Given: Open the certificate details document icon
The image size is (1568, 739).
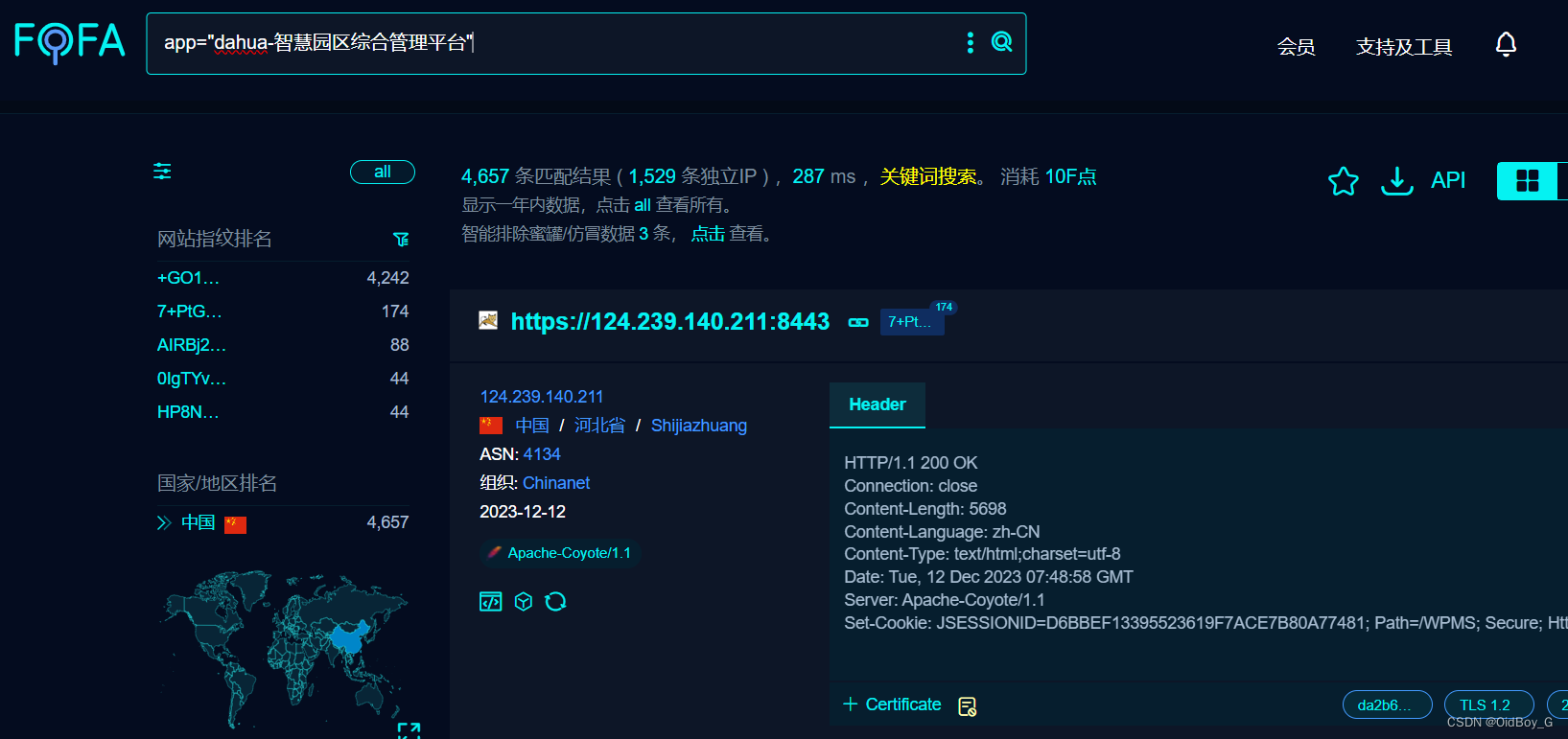Looking at the screenshot, I should click(x=968, y=705).
